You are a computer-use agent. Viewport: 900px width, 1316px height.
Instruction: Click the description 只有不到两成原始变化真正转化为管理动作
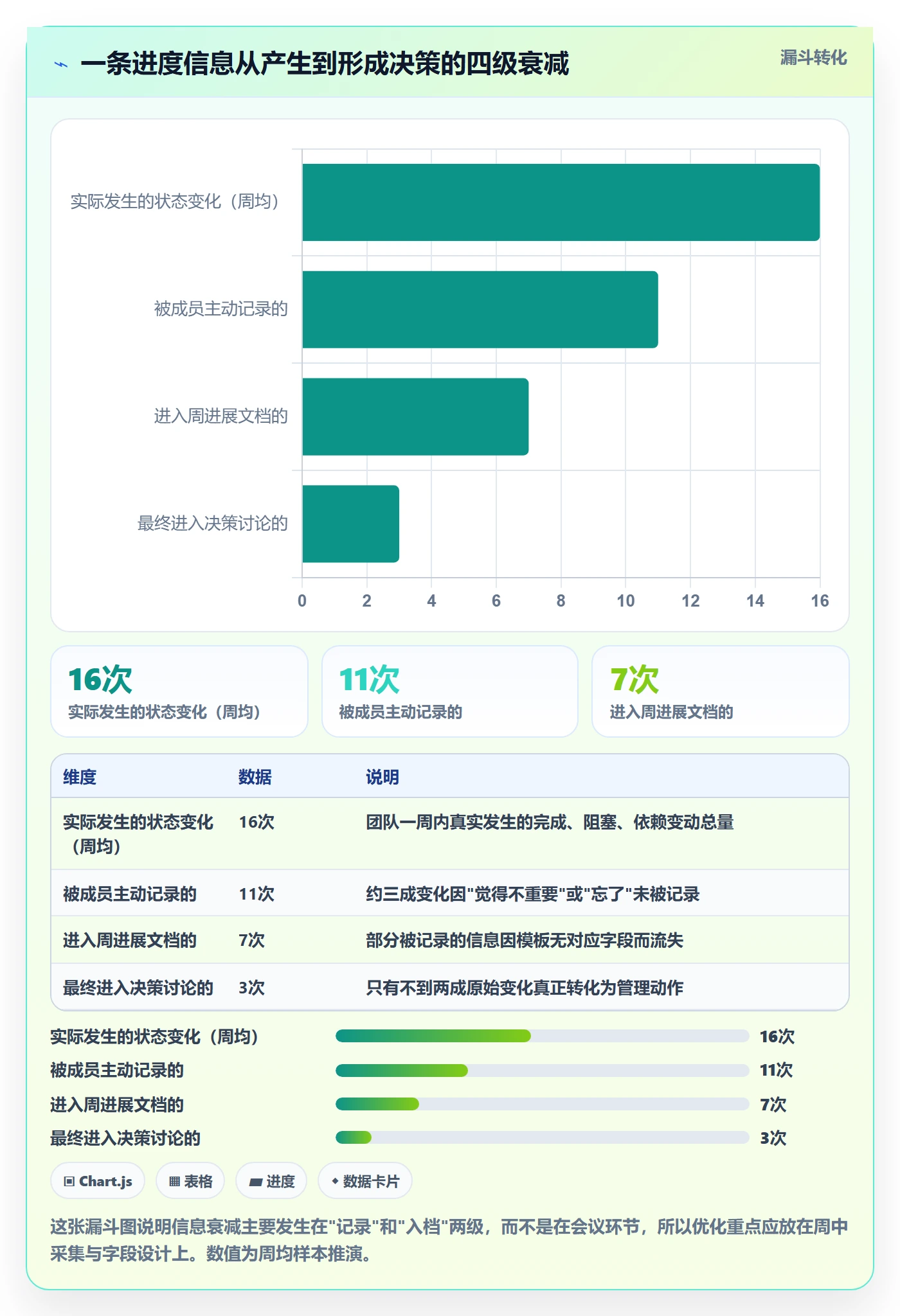(525, 988)
